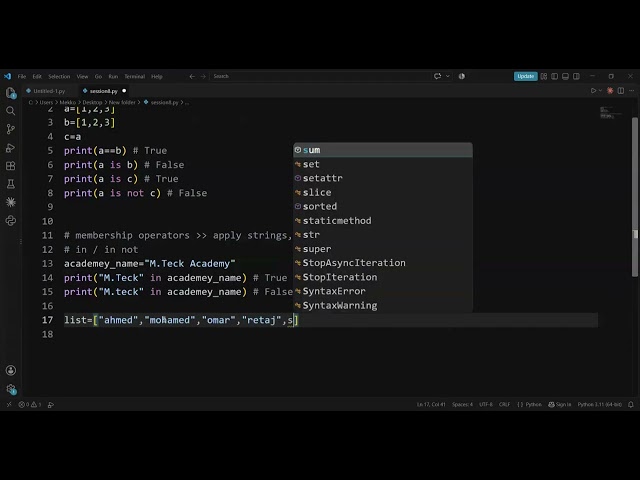Go back with the left arrow

(192, 76)
